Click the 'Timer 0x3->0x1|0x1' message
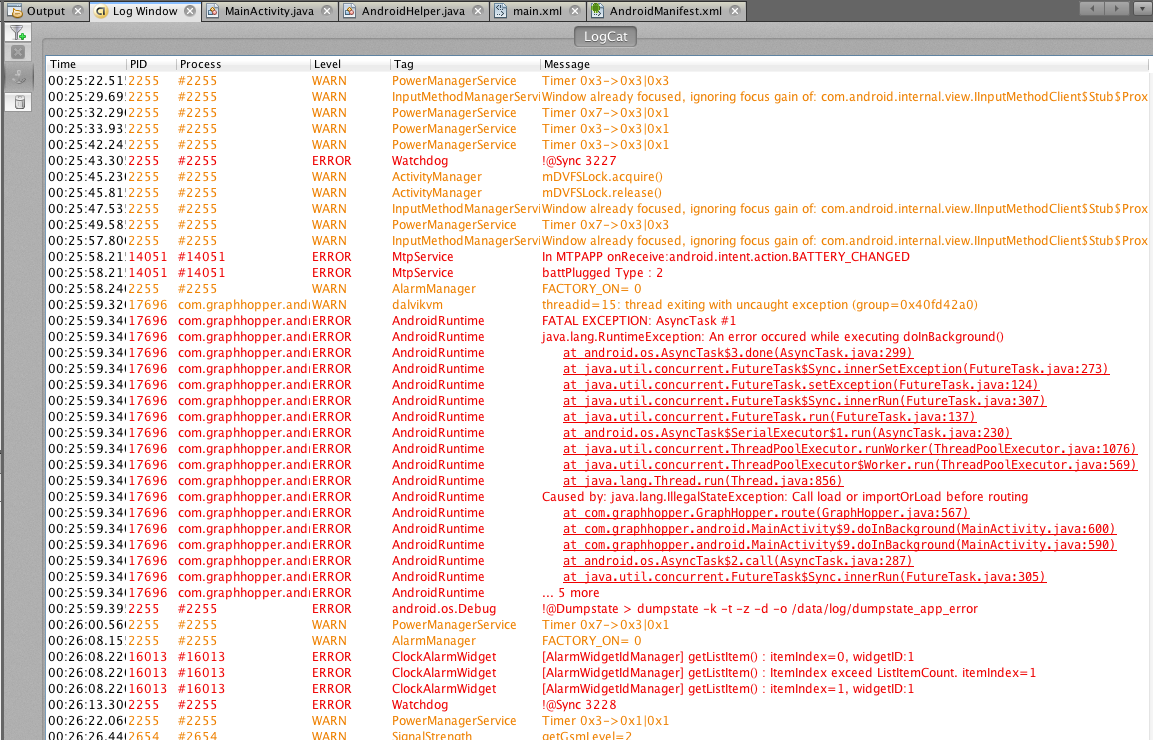This screenshot has height=740, width=1153. [605, 721]
